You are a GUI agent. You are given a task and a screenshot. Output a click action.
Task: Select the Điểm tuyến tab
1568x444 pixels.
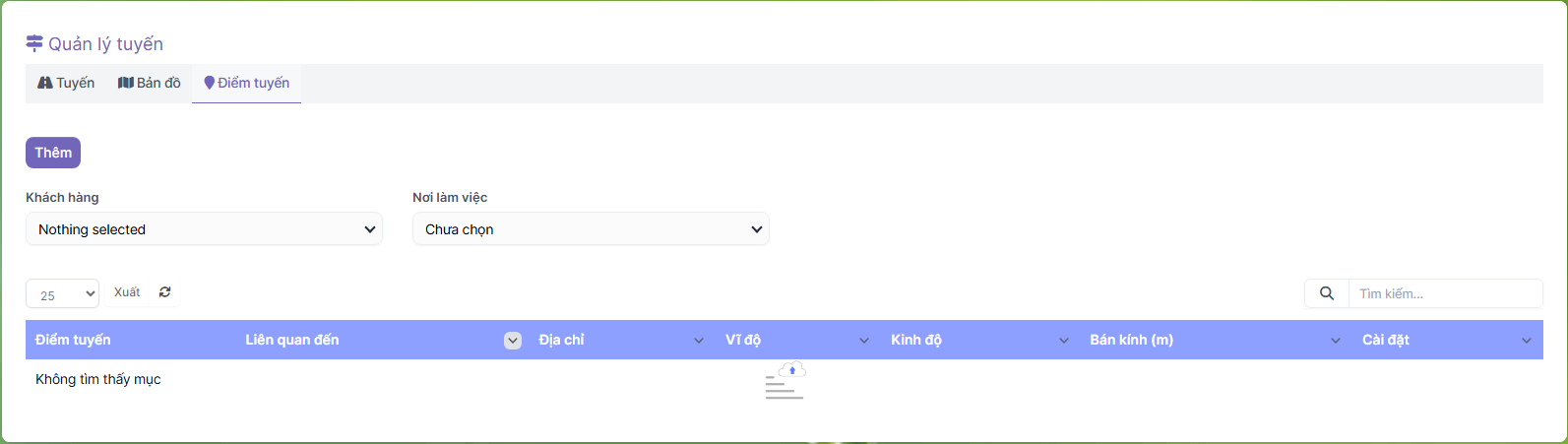[247, 84]
